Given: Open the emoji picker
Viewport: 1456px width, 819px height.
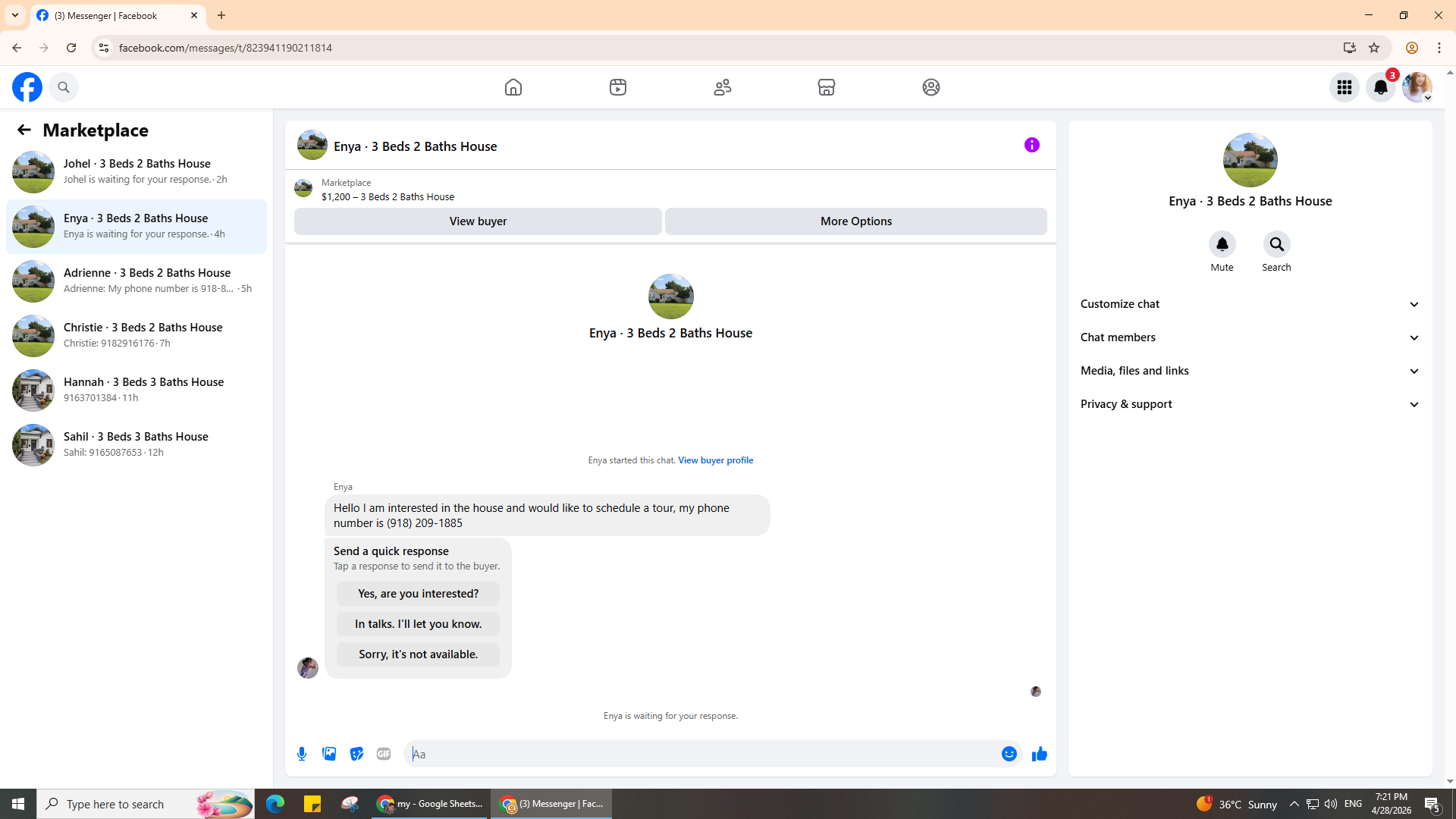Looking at the screenshot, I should (1009, 754).
